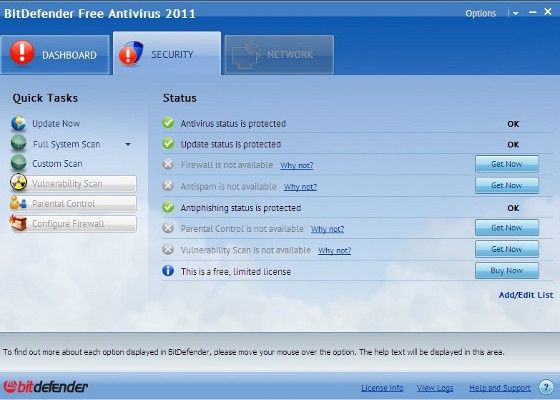Expand the Full System Scan dropdown arrow
Screen dimensions: 560x400
pyautogui.click(x=128, y=144)
